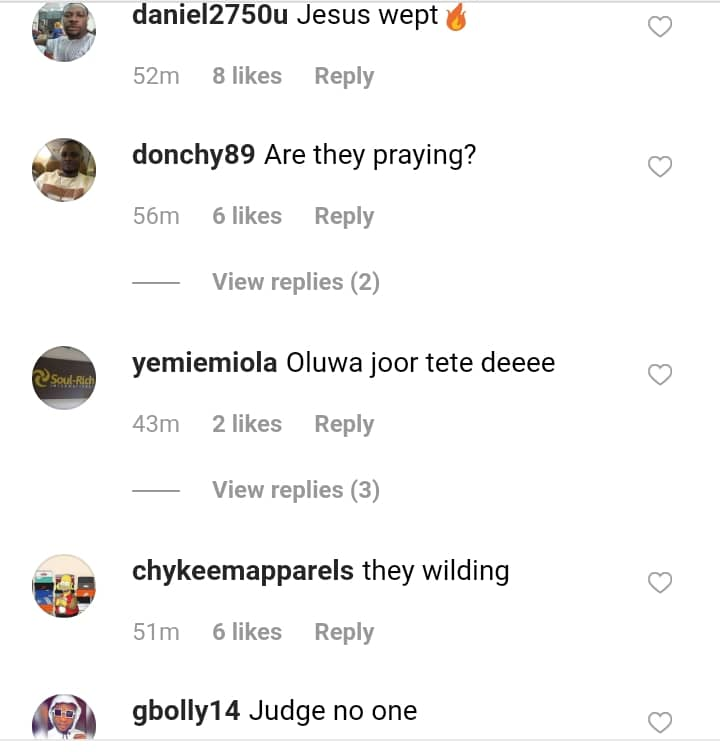The height and width of the screenshot is (752, 720).
Task: Like gbolly14's "Judge no one" comment
Action: 660,723
